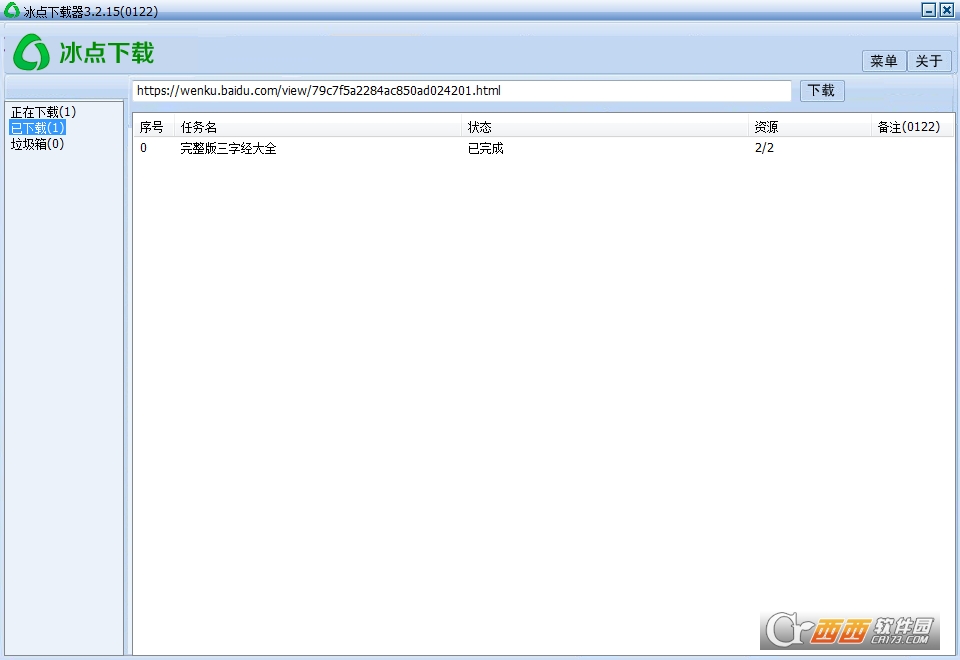Viewport: 960px width, 660px height.
Task: Select 已下载(1) in the sidebar
Action: pyautogui.click(x=37, y=128)
